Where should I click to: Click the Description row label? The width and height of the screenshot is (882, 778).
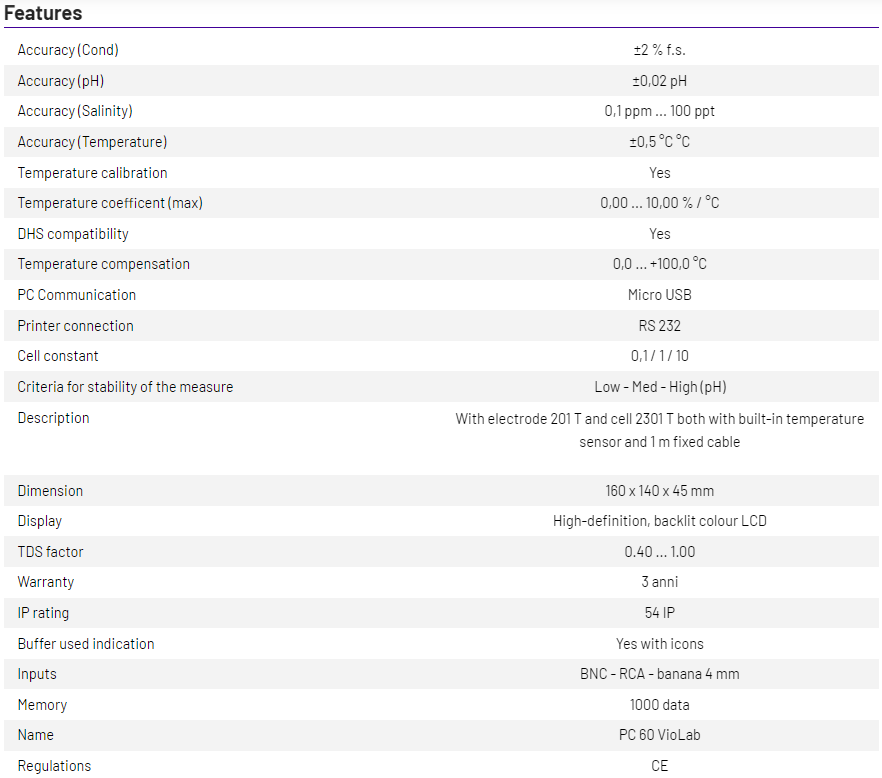(53, 418)
